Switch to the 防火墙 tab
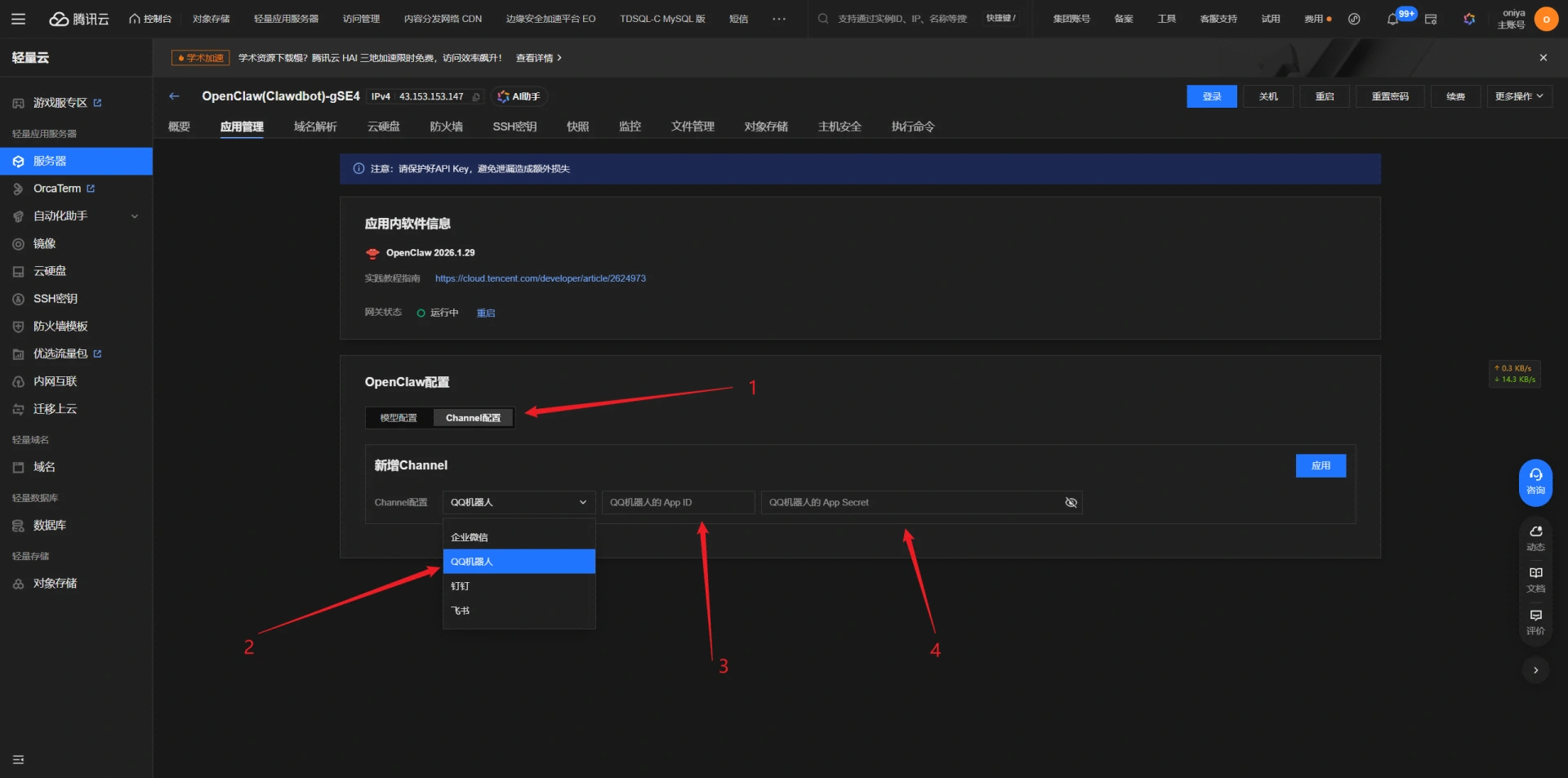This screenshot has height=778, width=1568. [x=446, y=127]
